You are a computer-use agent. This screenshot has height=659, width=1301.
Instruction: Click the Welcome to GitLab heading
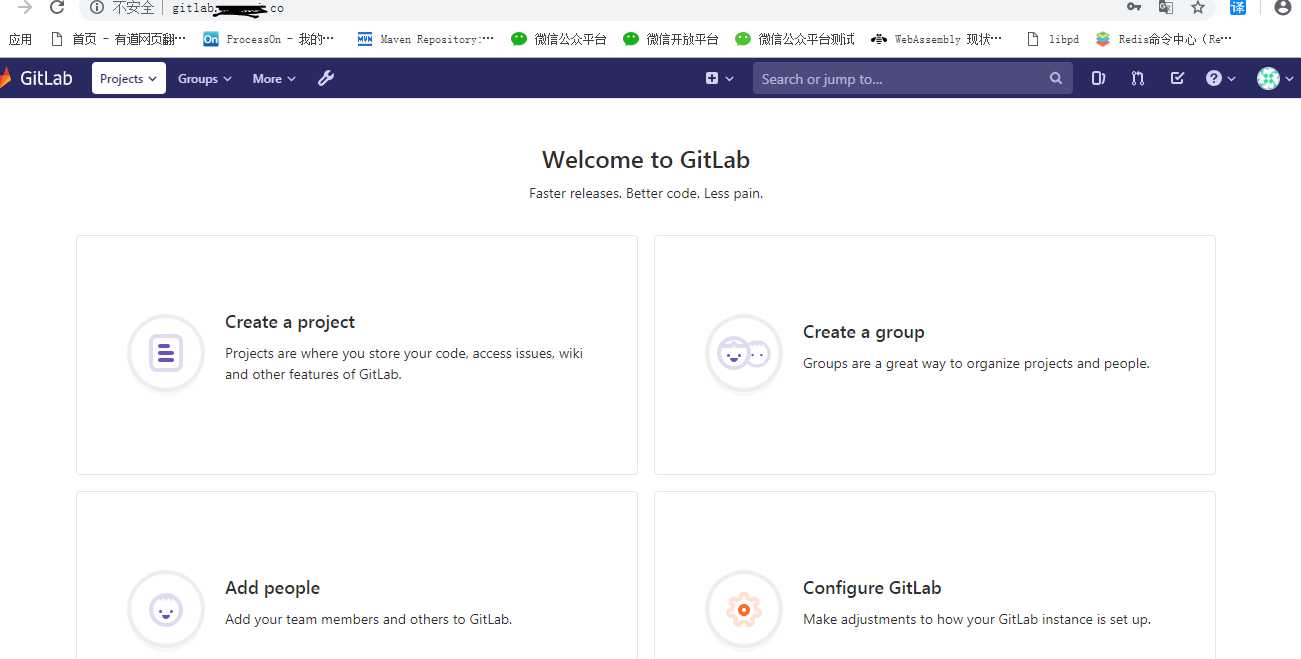click(646, 160)
